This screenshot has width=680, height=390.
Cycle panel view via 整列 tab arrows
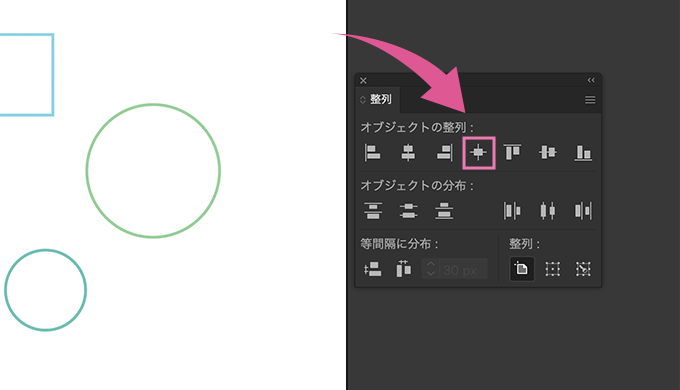(363, 100)
